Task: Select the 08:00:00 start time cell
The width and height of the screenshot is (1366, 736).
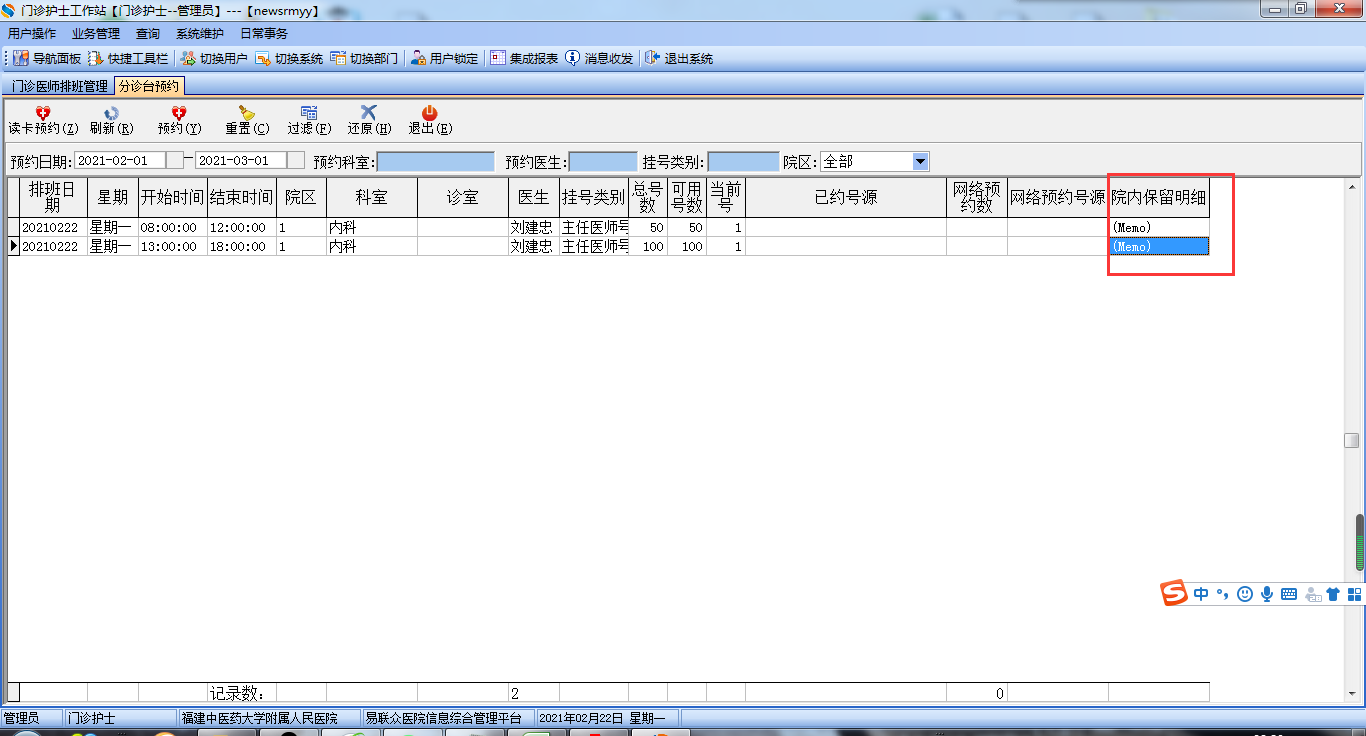Action: (173, 228)
